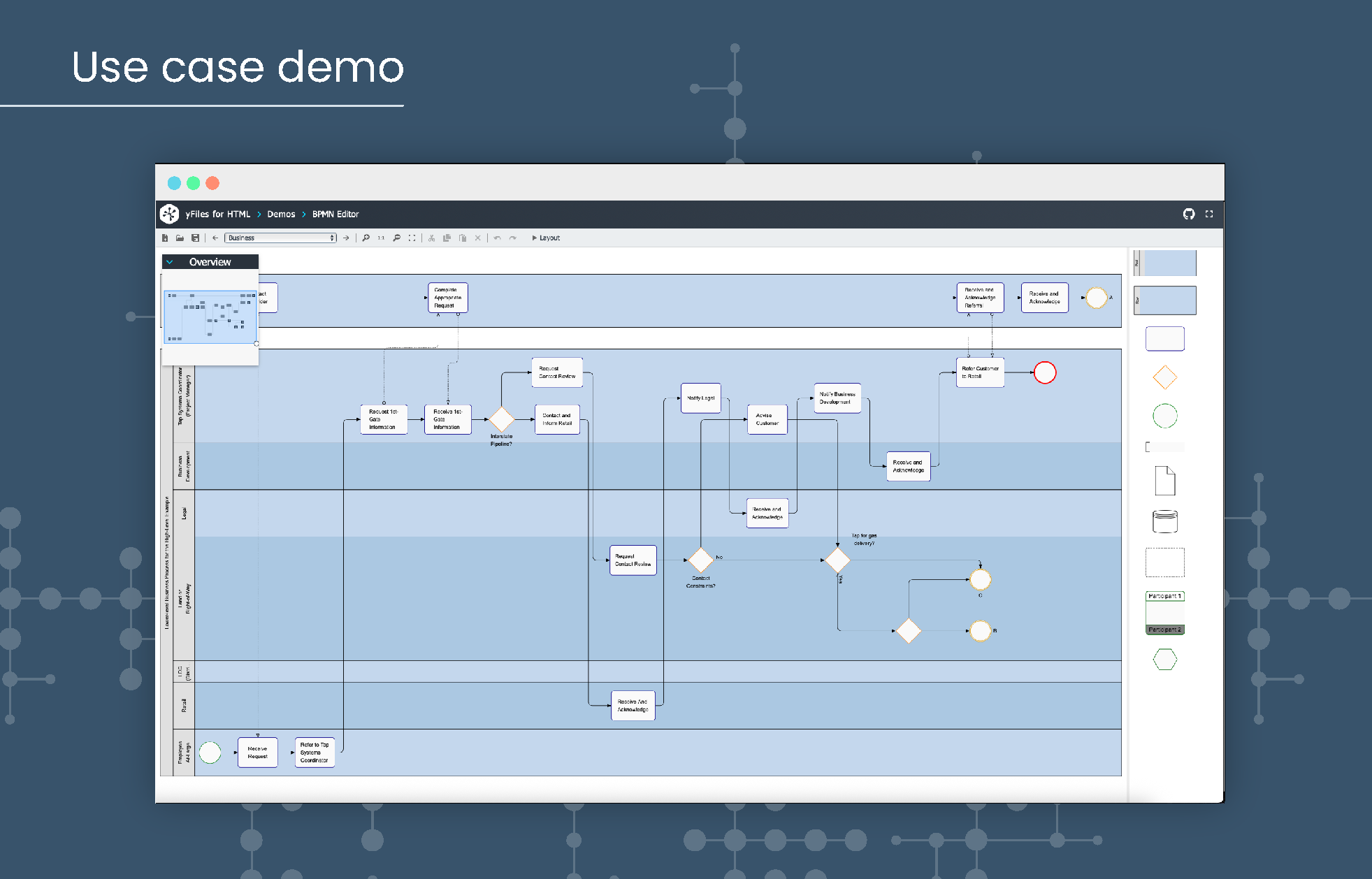Click the Copy icon
The width and height of the screenshot is (1372, 879).
pyautogui.click(x=447, y=238)
